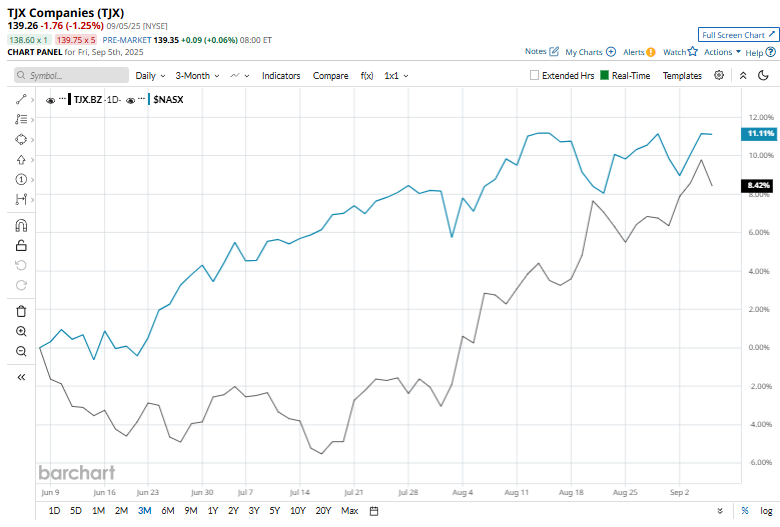Open the Indicators menu

tap(281, 76)
